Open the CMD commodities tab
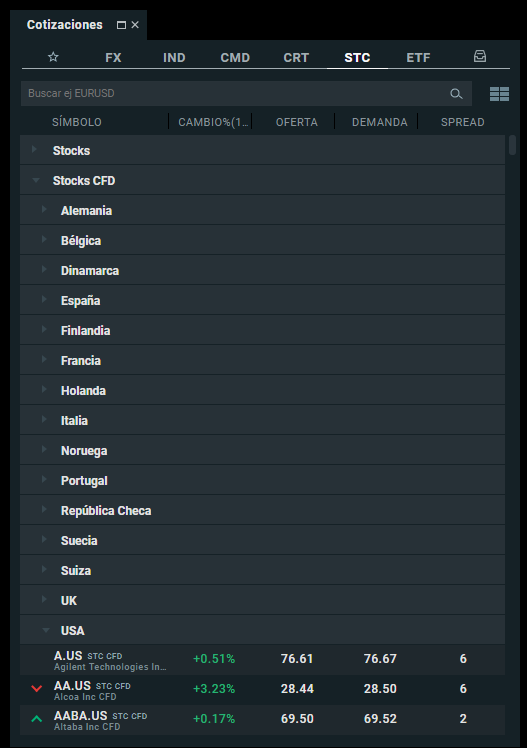 click(235, 58)
